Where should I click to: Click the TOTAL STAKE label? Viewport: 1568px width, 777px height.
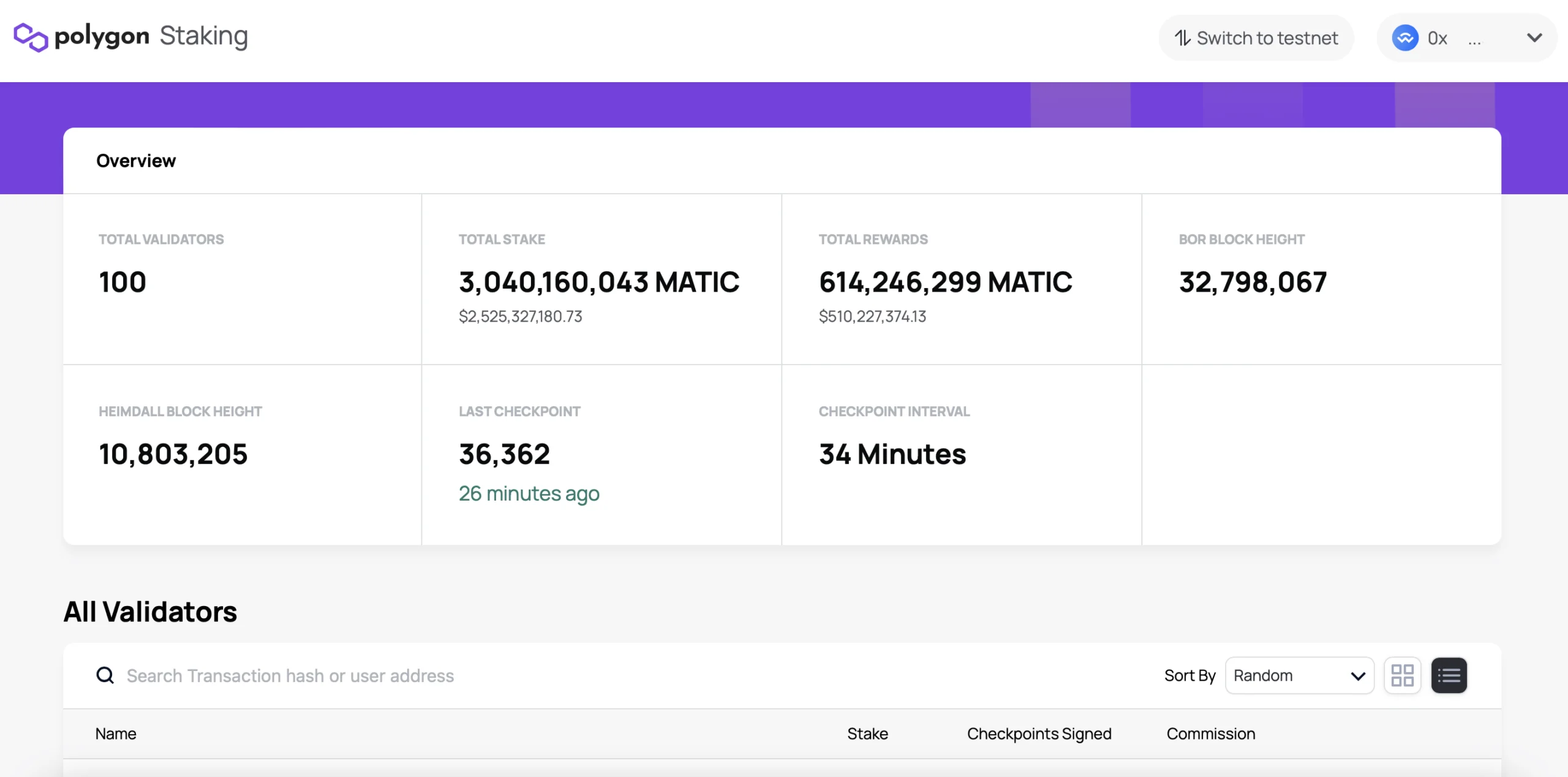(x=502, y=240)
